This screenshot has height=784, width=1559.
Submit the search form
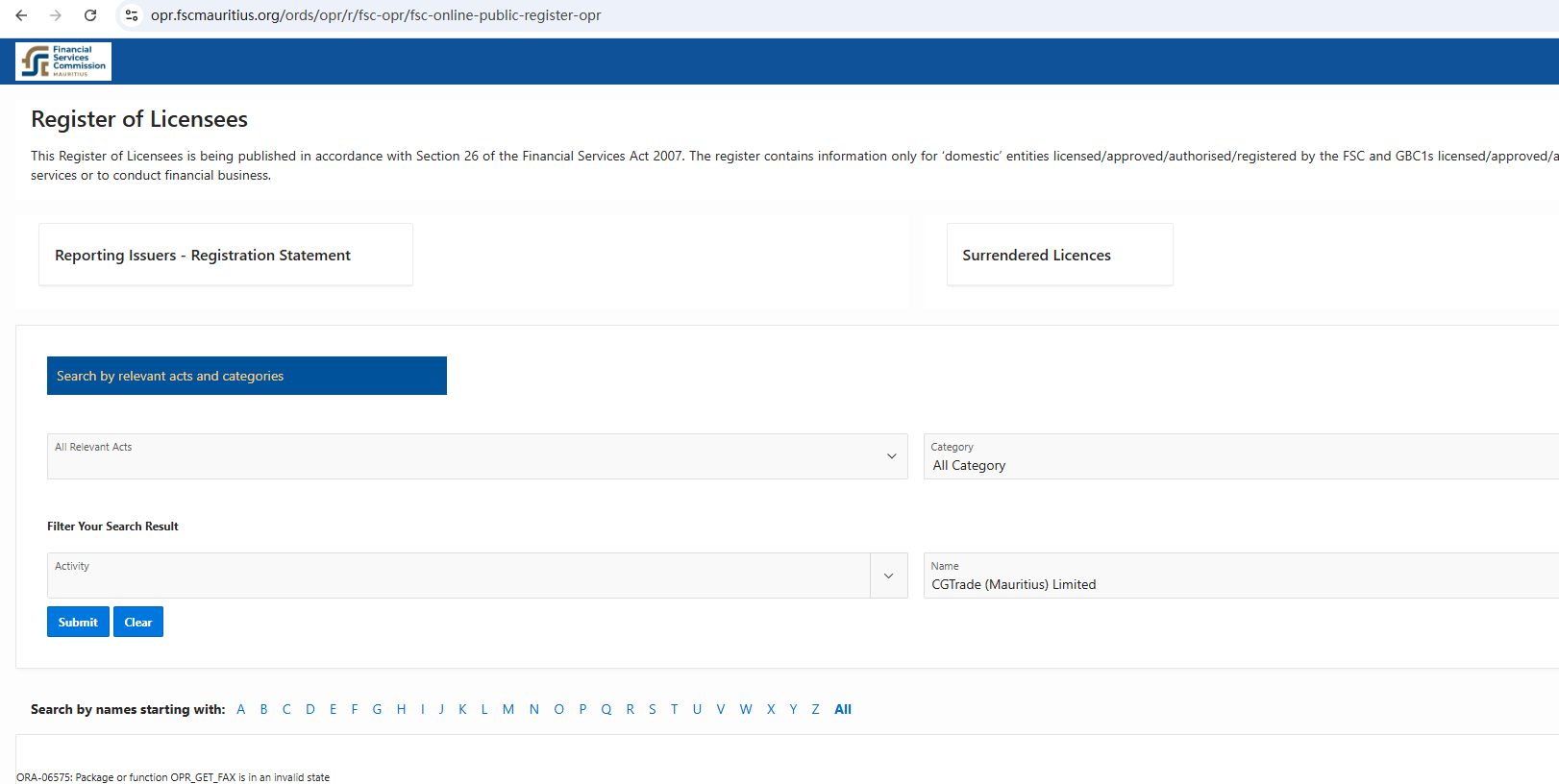coord(78,622)
